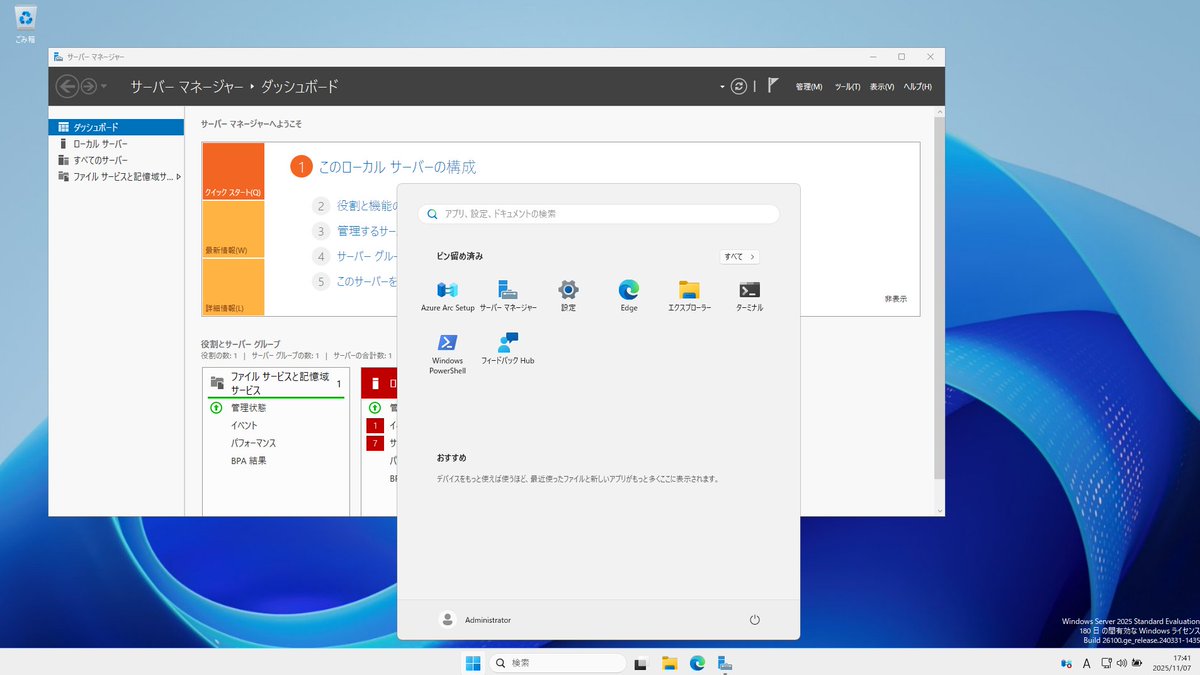Launch ターミナル from pinned apps

tap(747, 292)
